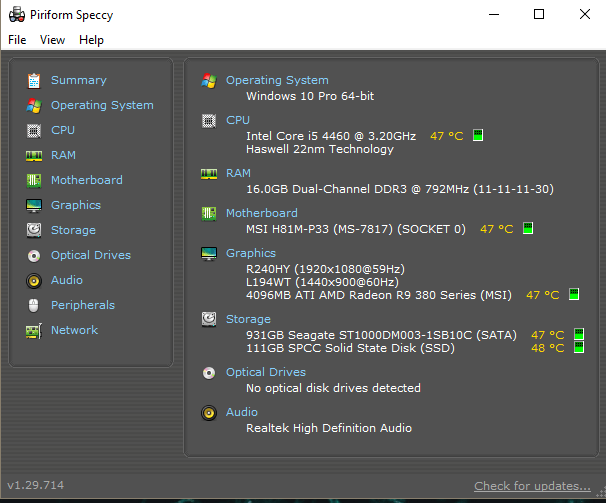
Task: Open the Help menu
Action: 91,40
